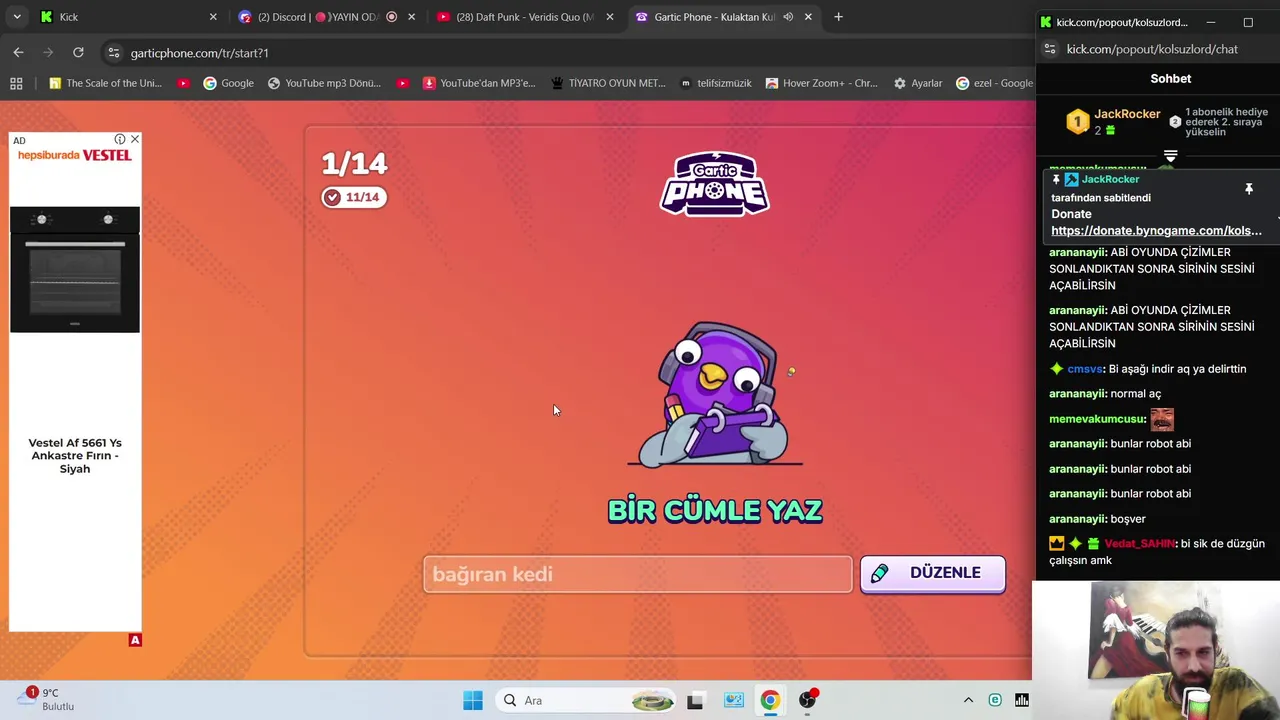Open OBS Studio from the taskbar
Viewport: 1280px width, 720px height.
pos(807,700)
